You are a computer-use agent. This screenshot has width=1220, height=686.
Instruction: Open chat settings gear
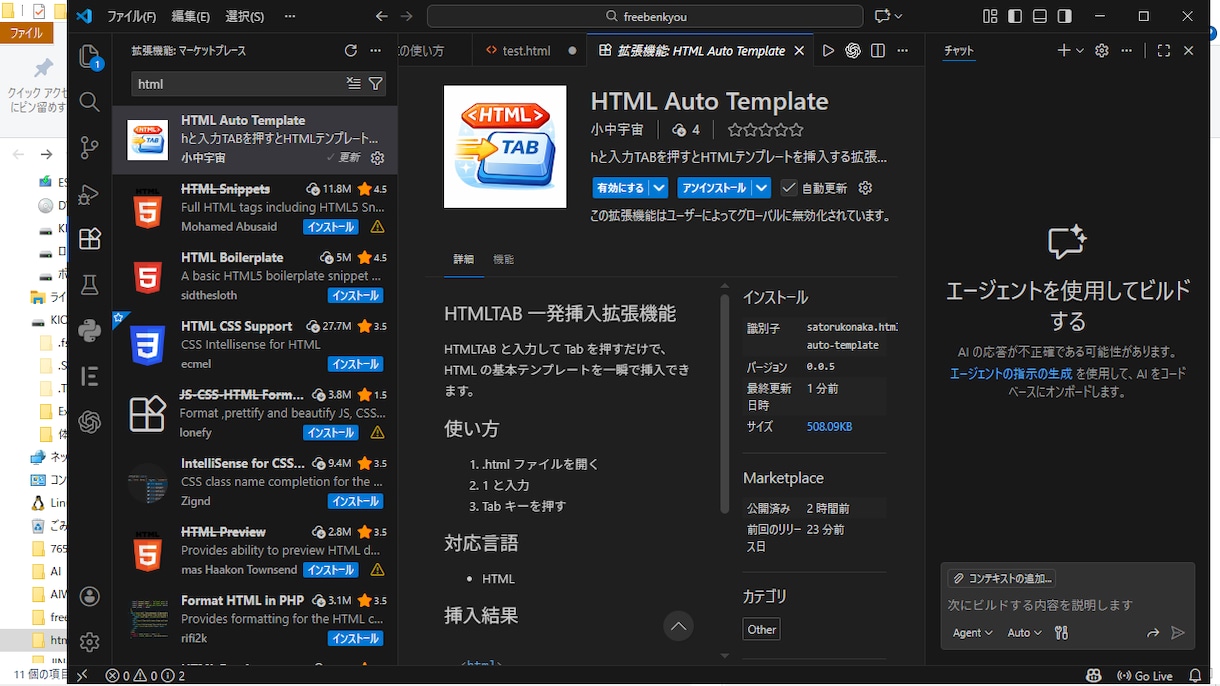click(x=1102, y=51)
